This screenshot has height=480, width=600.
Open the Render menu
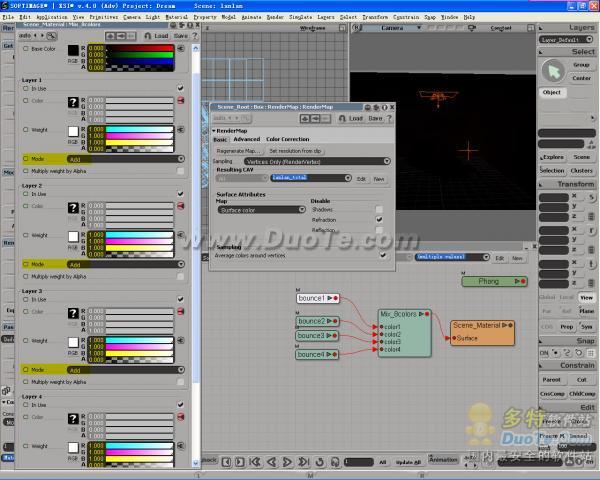pos(275,17)
